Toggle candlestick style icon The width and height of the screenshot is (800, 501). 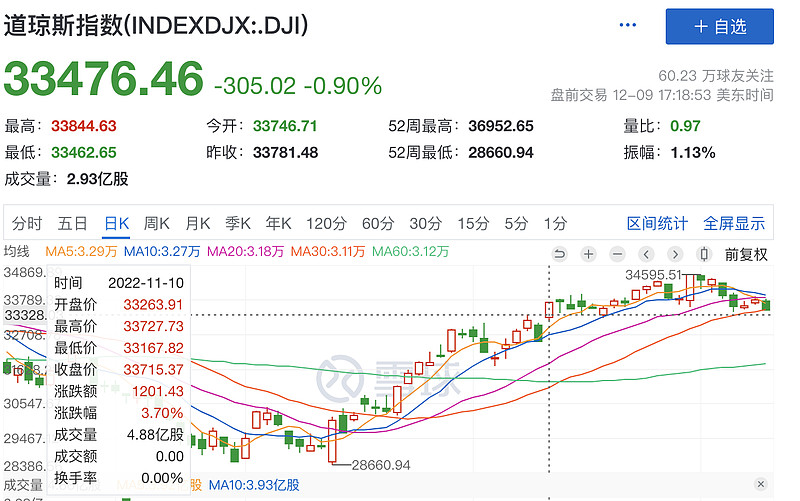coord(704,254)
